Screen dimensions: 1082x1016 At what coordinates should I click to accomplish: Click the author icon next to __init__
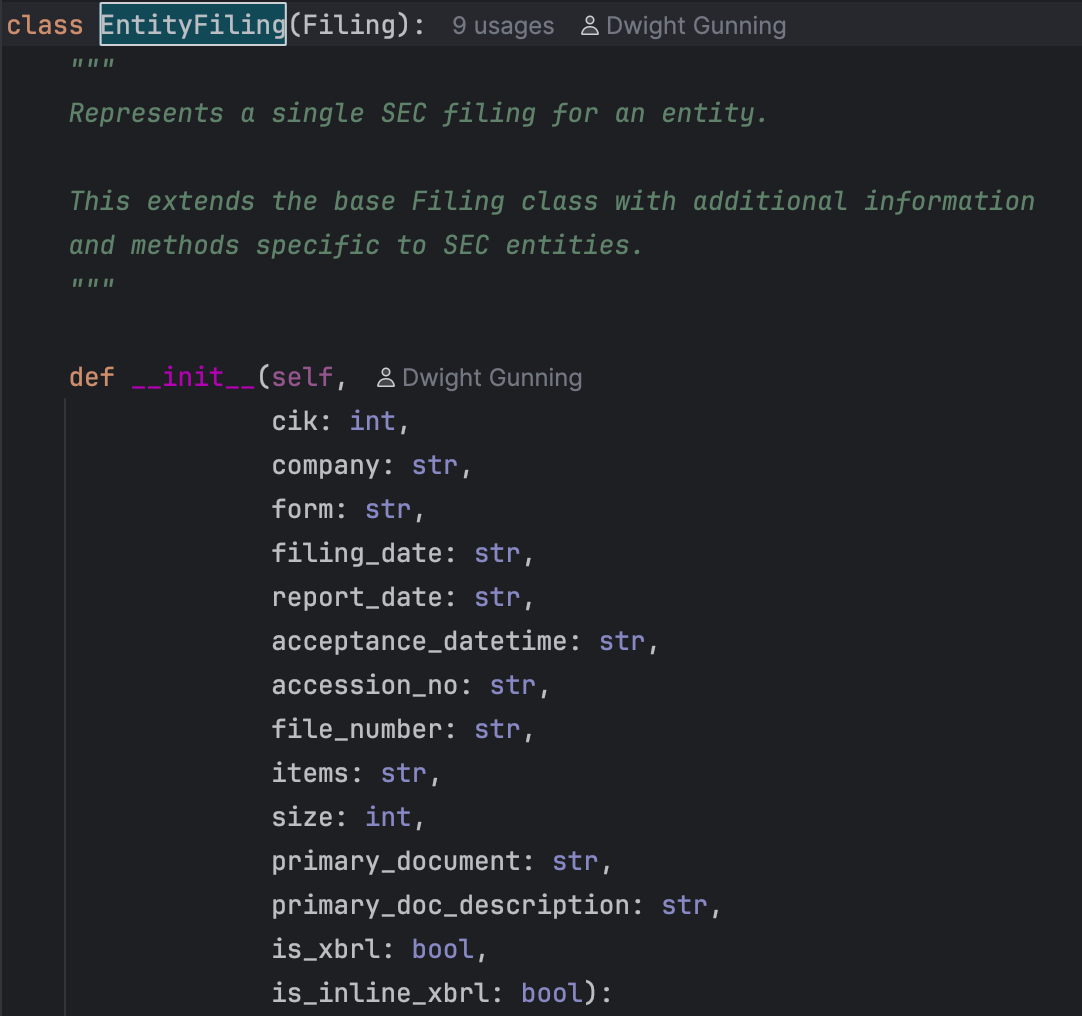[385, 378]
